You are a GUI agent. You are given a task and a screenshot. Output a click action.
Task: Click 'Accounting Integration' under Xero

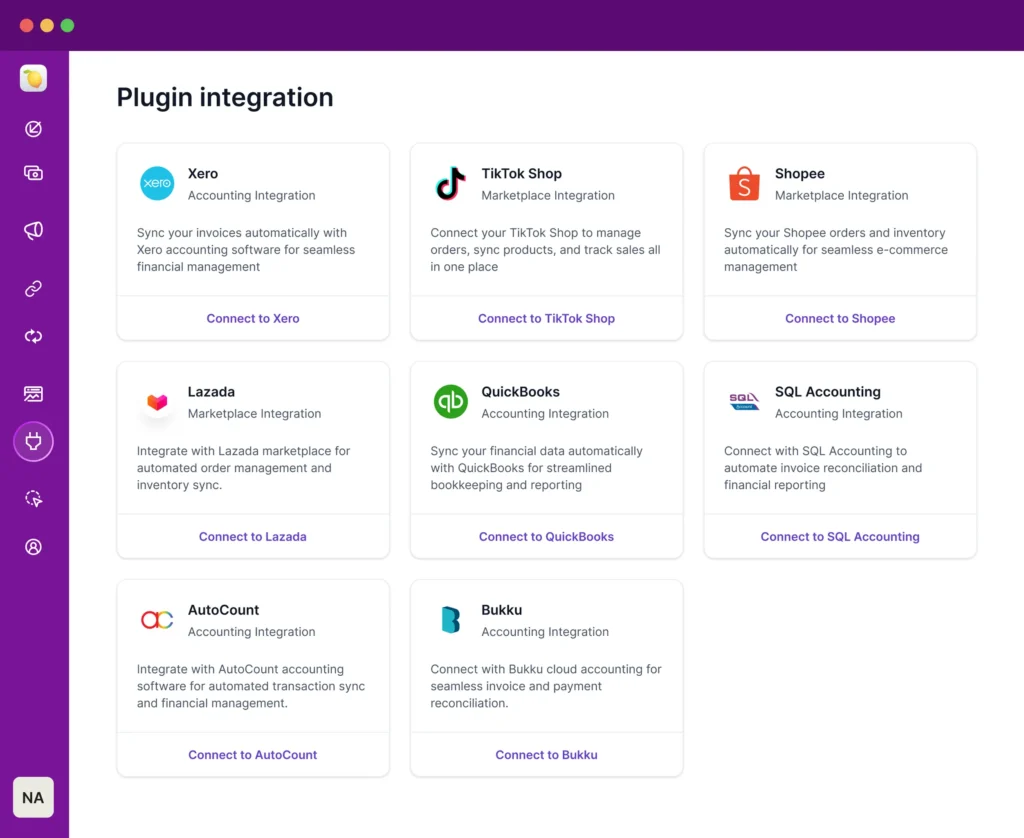(251, 195)
